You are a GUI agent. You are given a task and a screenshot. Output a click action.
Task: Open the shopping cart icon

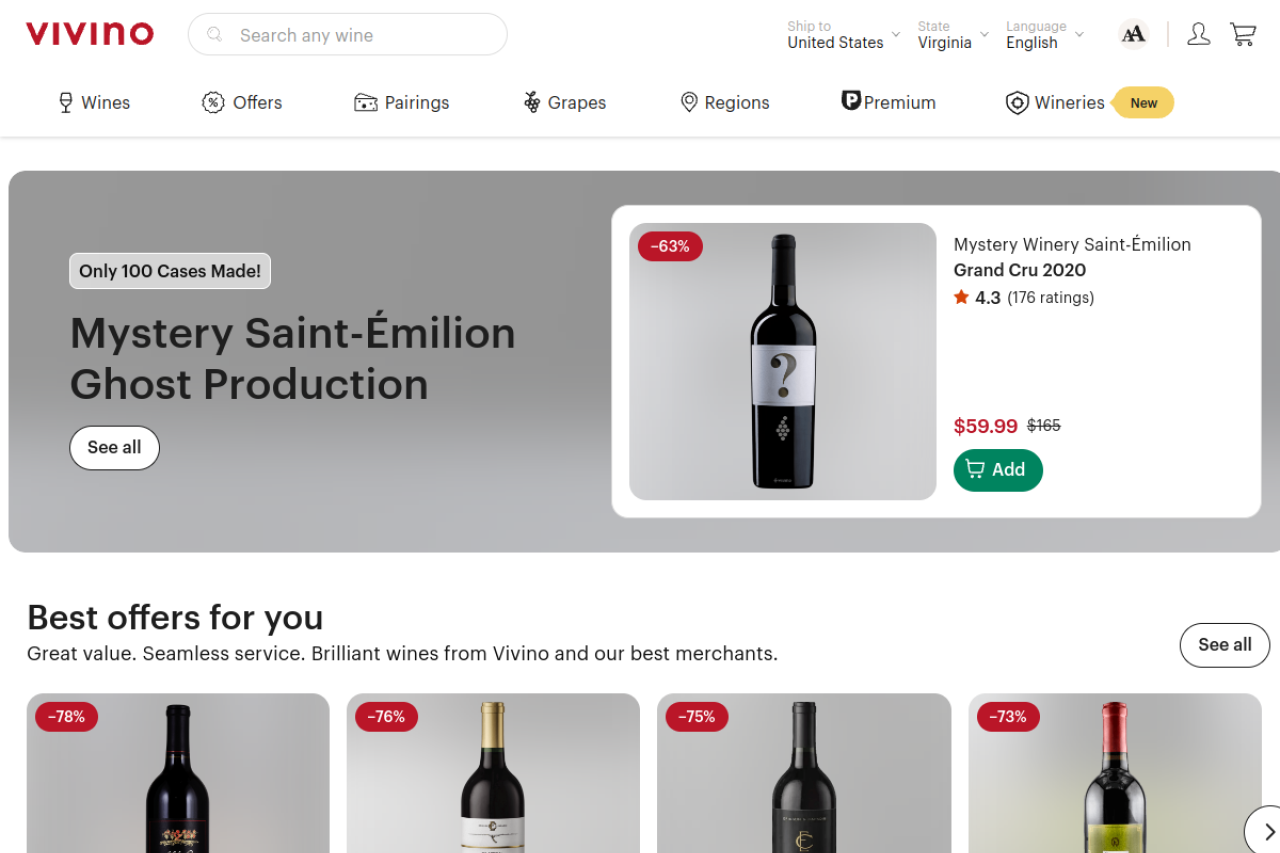1243,34
